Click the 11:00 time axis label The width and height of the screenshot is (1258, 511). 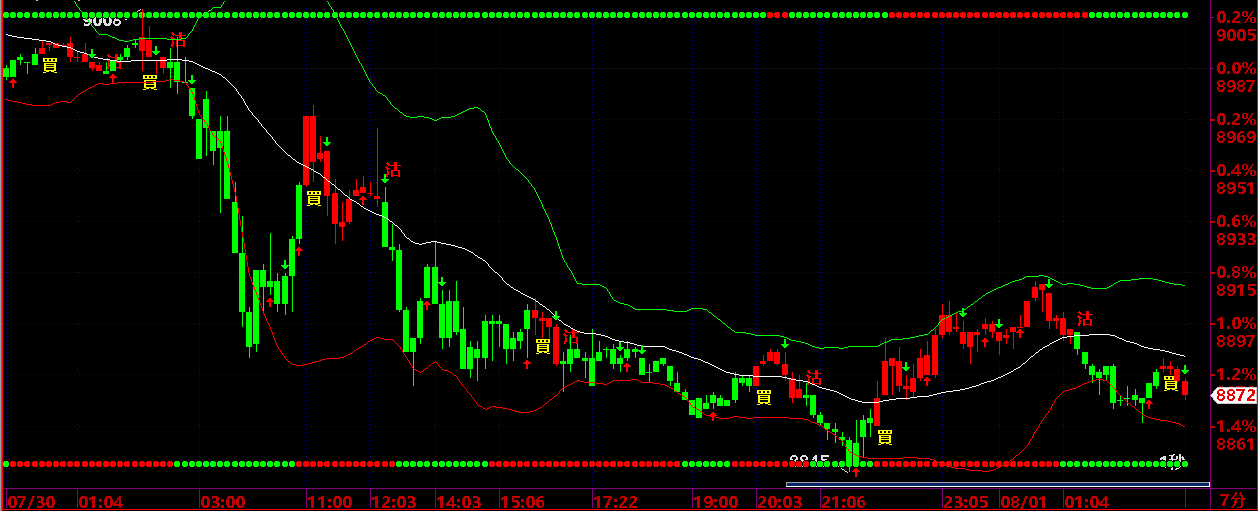(330, 500)
